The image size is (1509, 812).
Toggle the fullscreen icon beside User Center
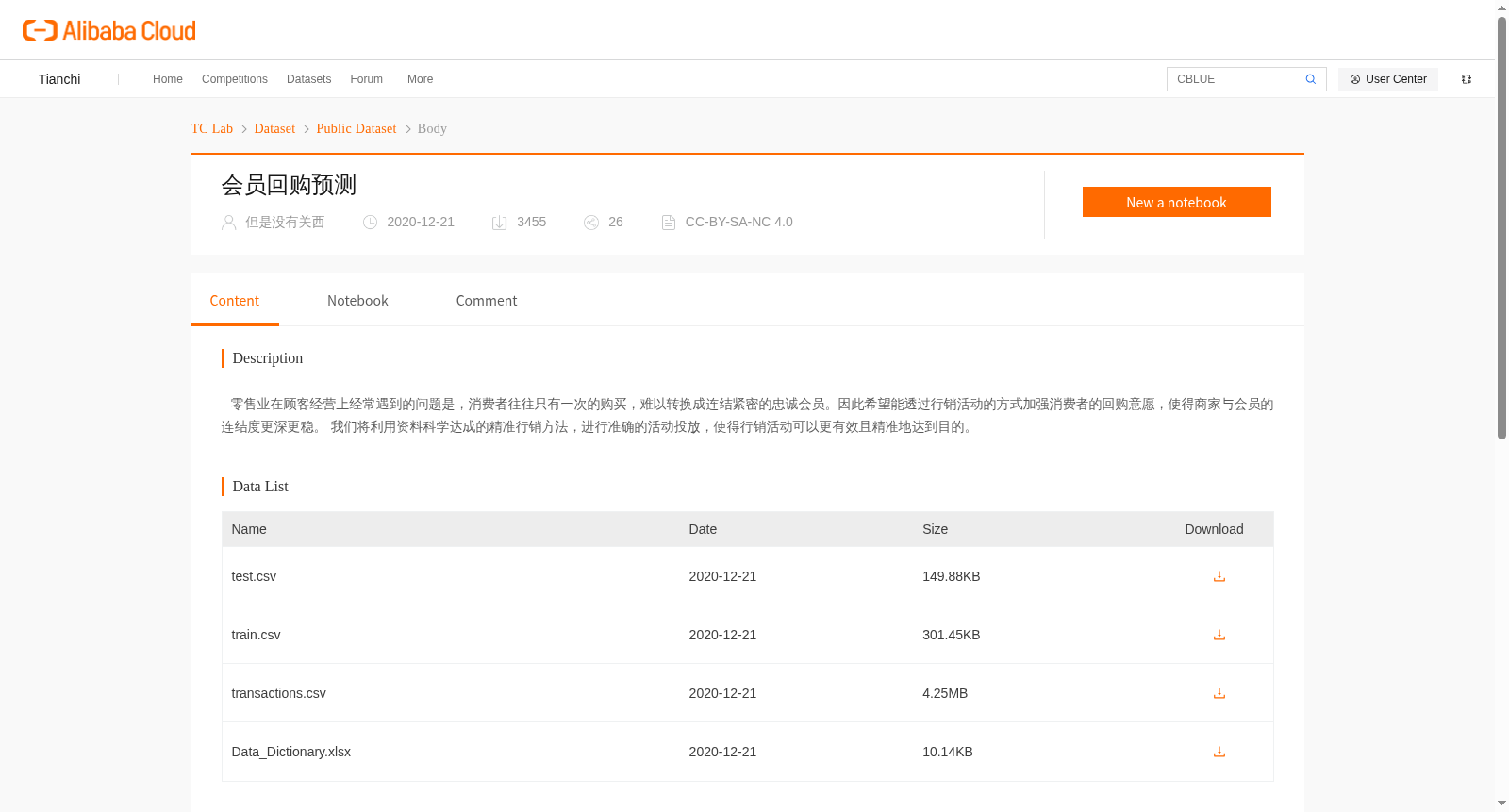(x=1467, y=79)
